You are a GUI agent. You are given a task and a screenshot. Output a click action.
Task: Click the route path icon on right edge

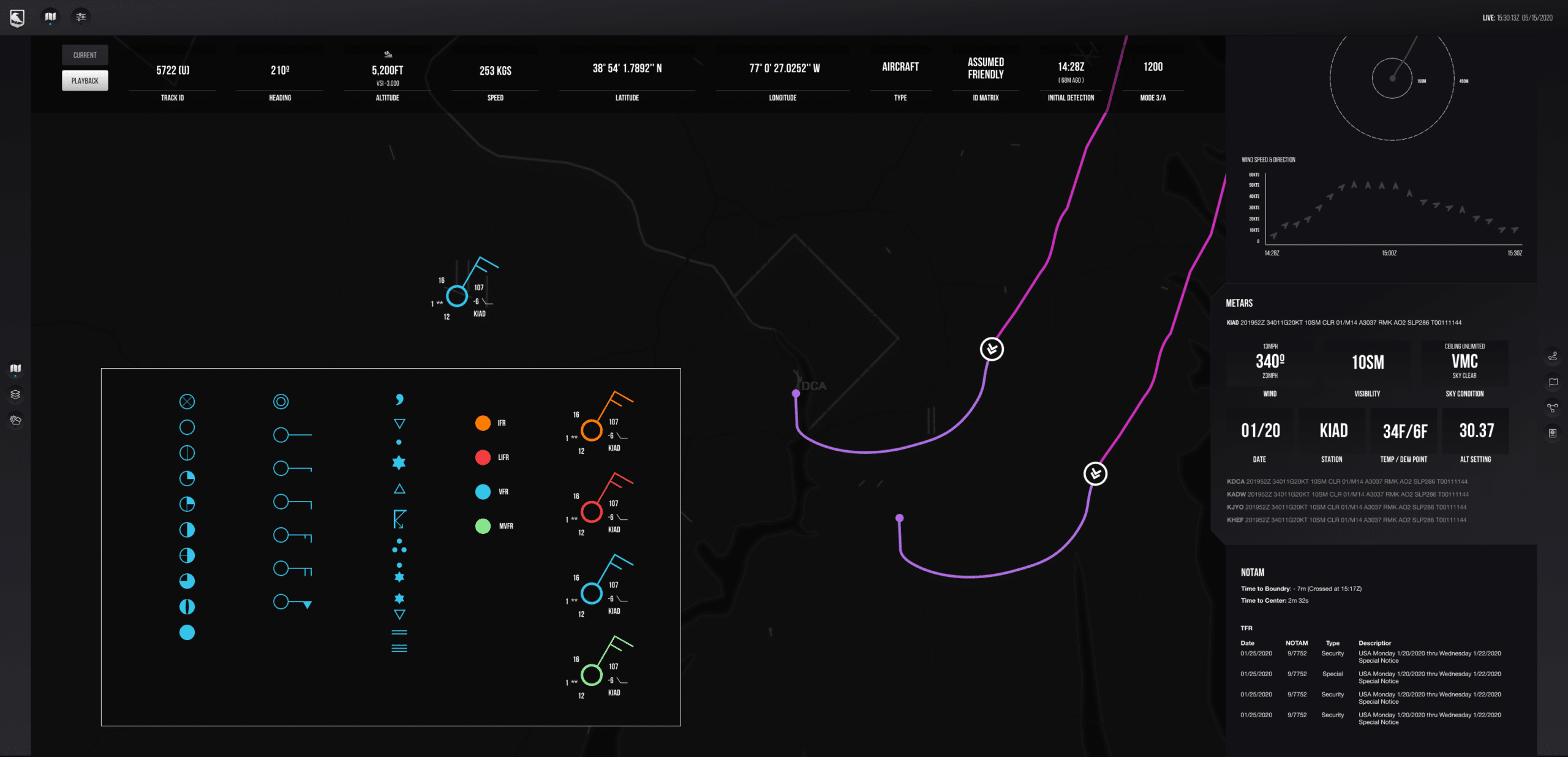point(1553,356)
